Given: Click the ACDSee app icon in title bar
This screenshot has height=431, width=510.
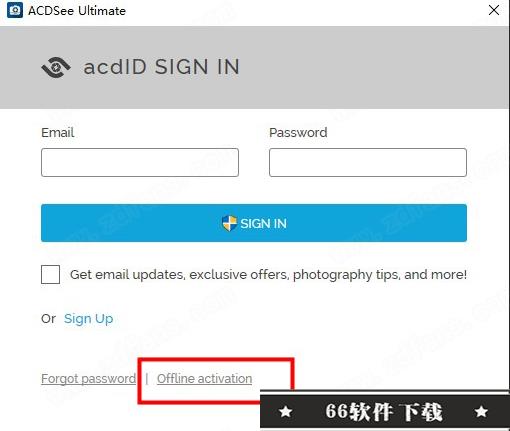Looking at the screenshot, I should coord(15,10).
